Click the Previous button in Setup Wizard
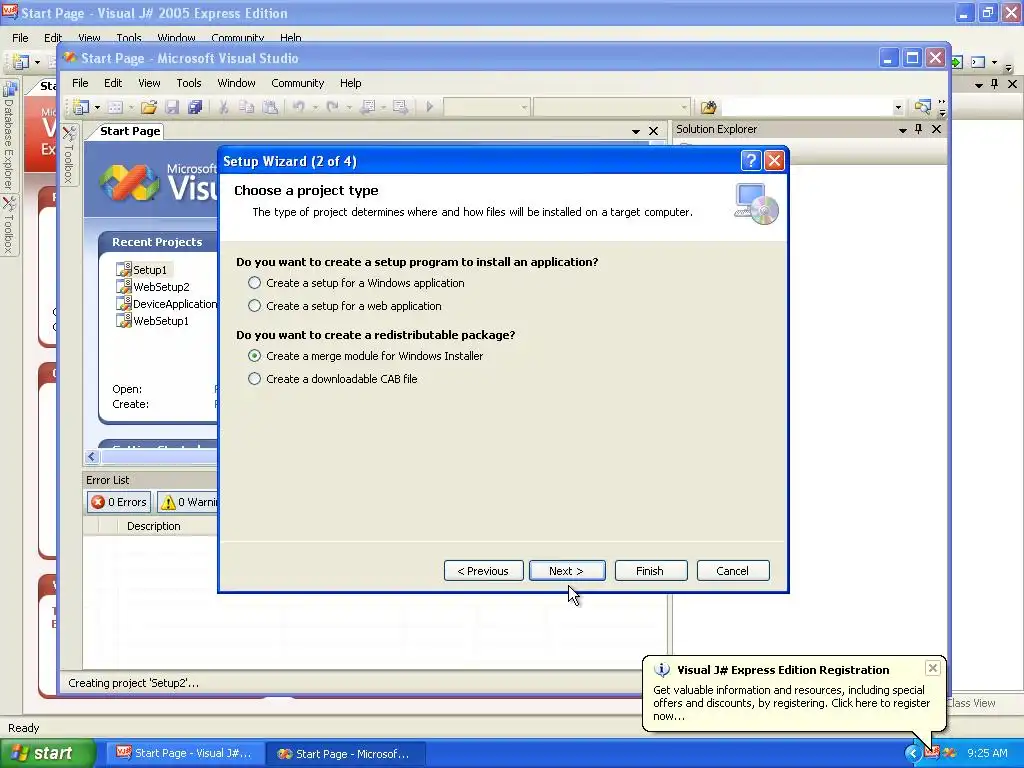This screenshot has width=1024, height=768. 483,571
